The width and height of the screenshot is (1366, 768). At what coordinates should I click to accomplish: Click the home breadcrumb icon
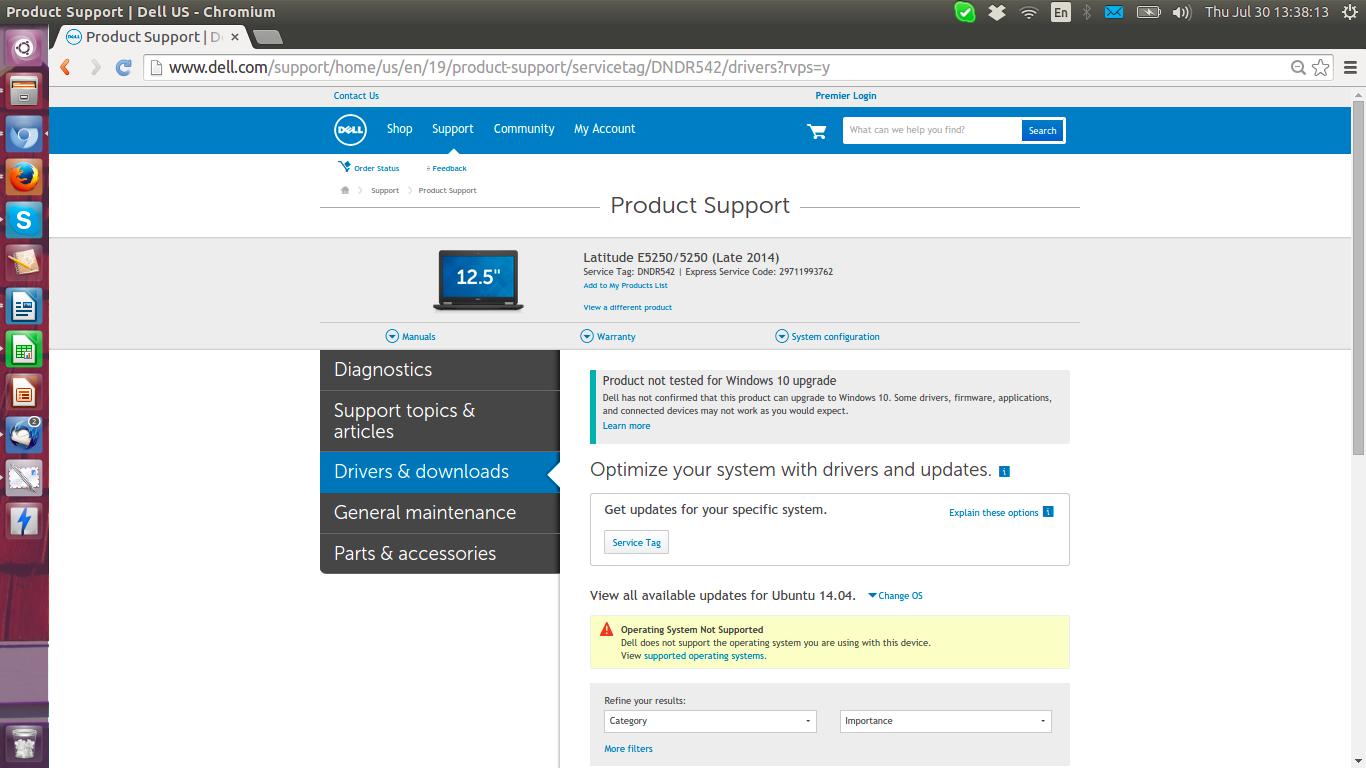coord(345,190)
